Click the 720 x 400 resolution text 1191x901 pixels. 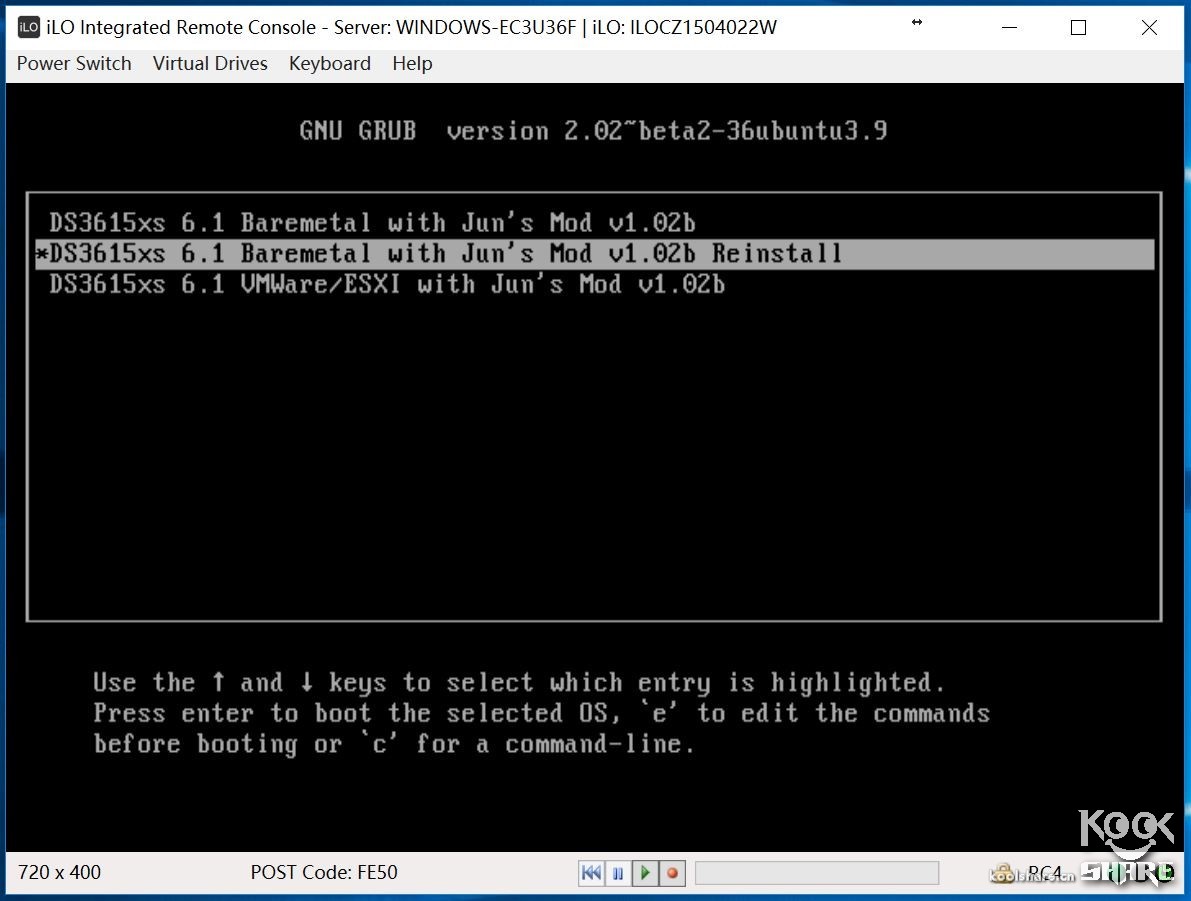coord(59,872)
